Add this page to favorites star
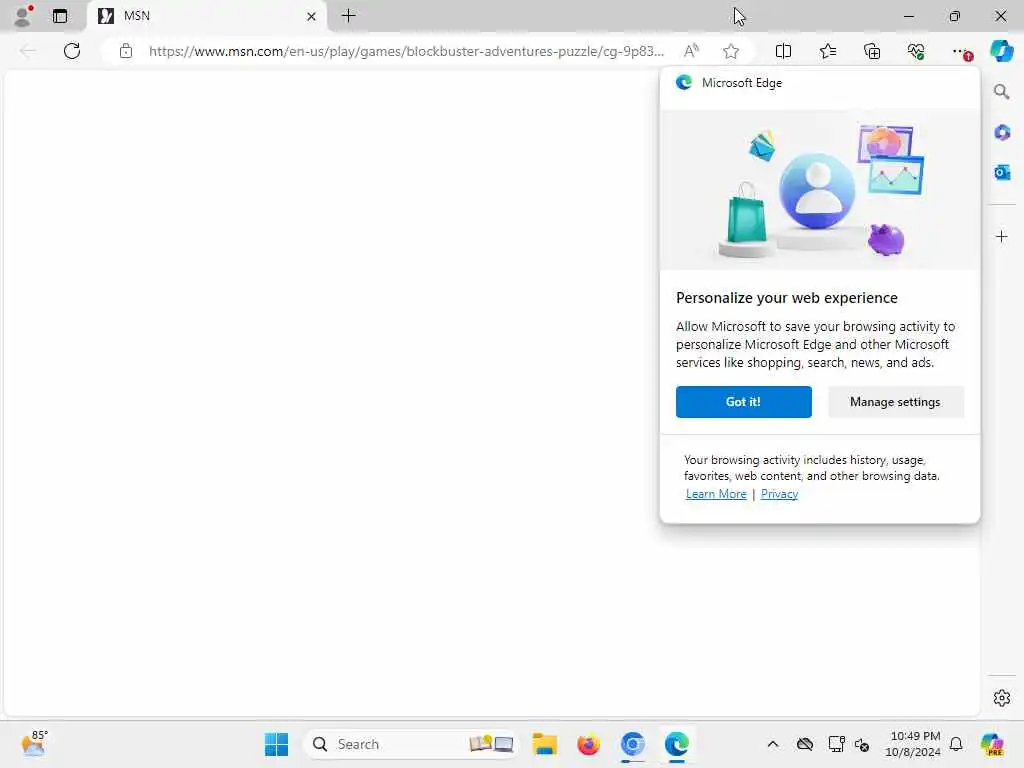 coord(731,51)
